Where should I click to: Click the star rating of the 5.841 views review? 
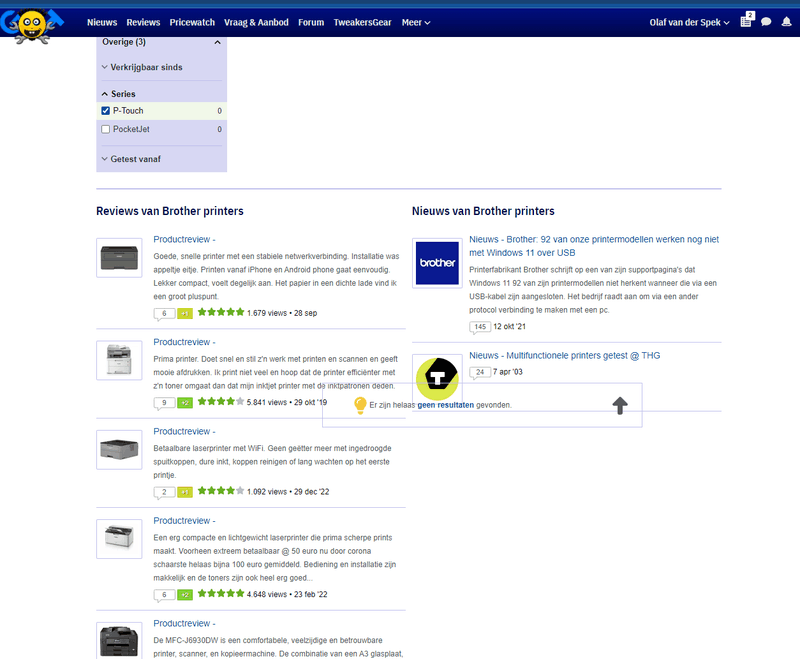click(221, 401)
